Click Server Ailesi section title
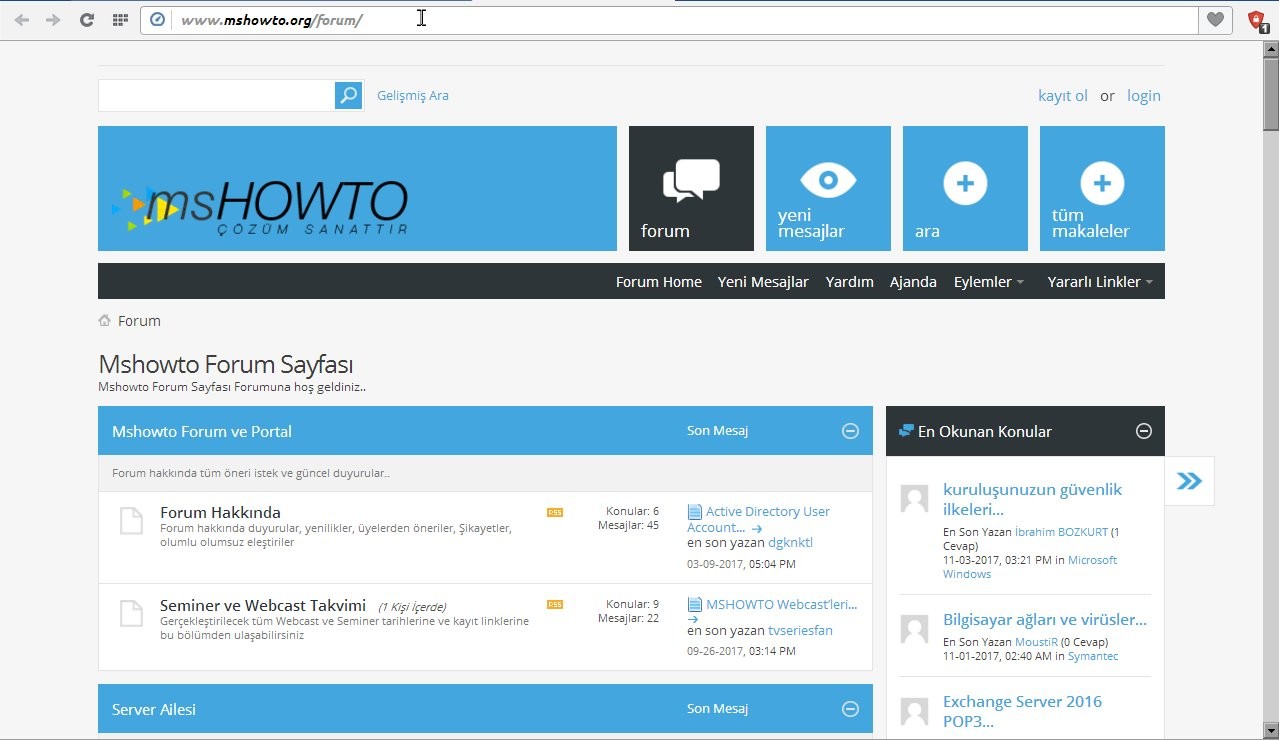Viewport: 1279px width, 740px height. (154, 710)
